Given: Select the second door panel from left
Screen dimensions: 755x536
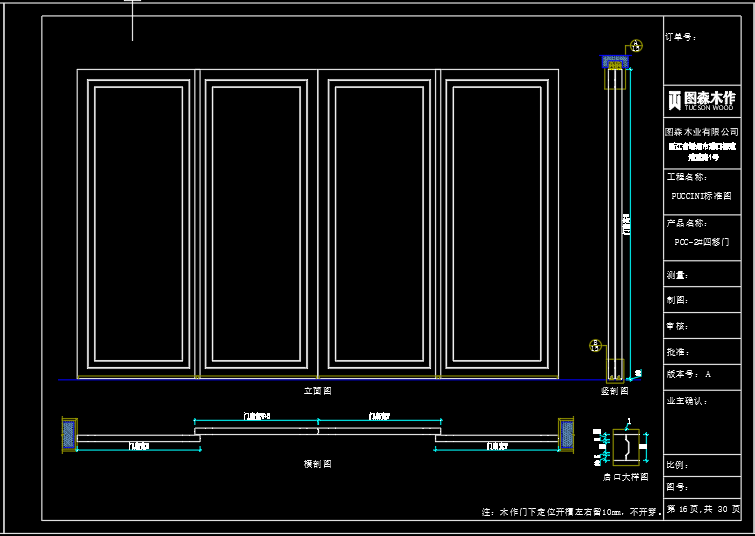Looking at the screenshot, I should (x=258, y=224).
